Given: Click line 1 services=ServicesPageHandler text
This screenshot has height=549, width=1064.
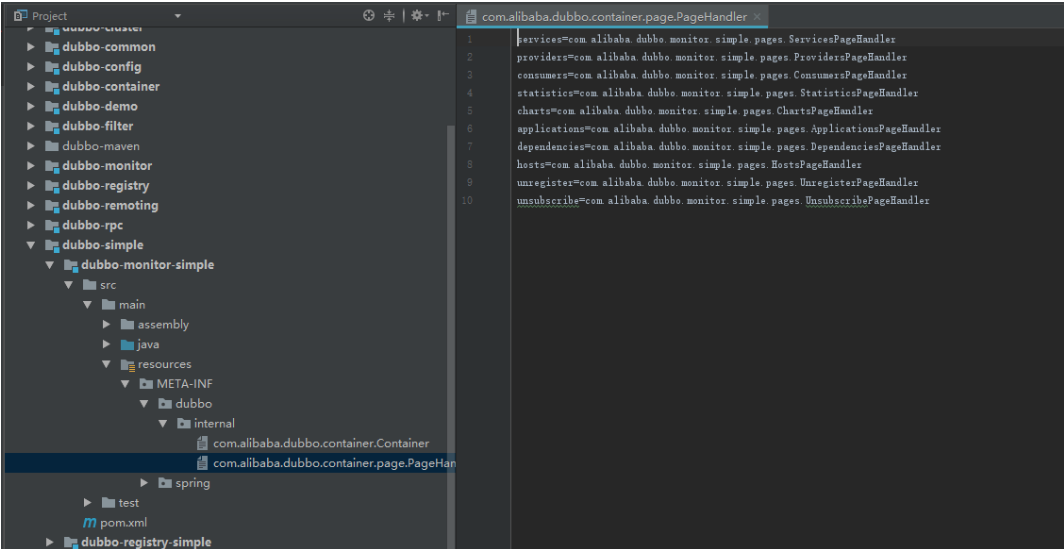Looking at the screenshot, I should [706, 39].
